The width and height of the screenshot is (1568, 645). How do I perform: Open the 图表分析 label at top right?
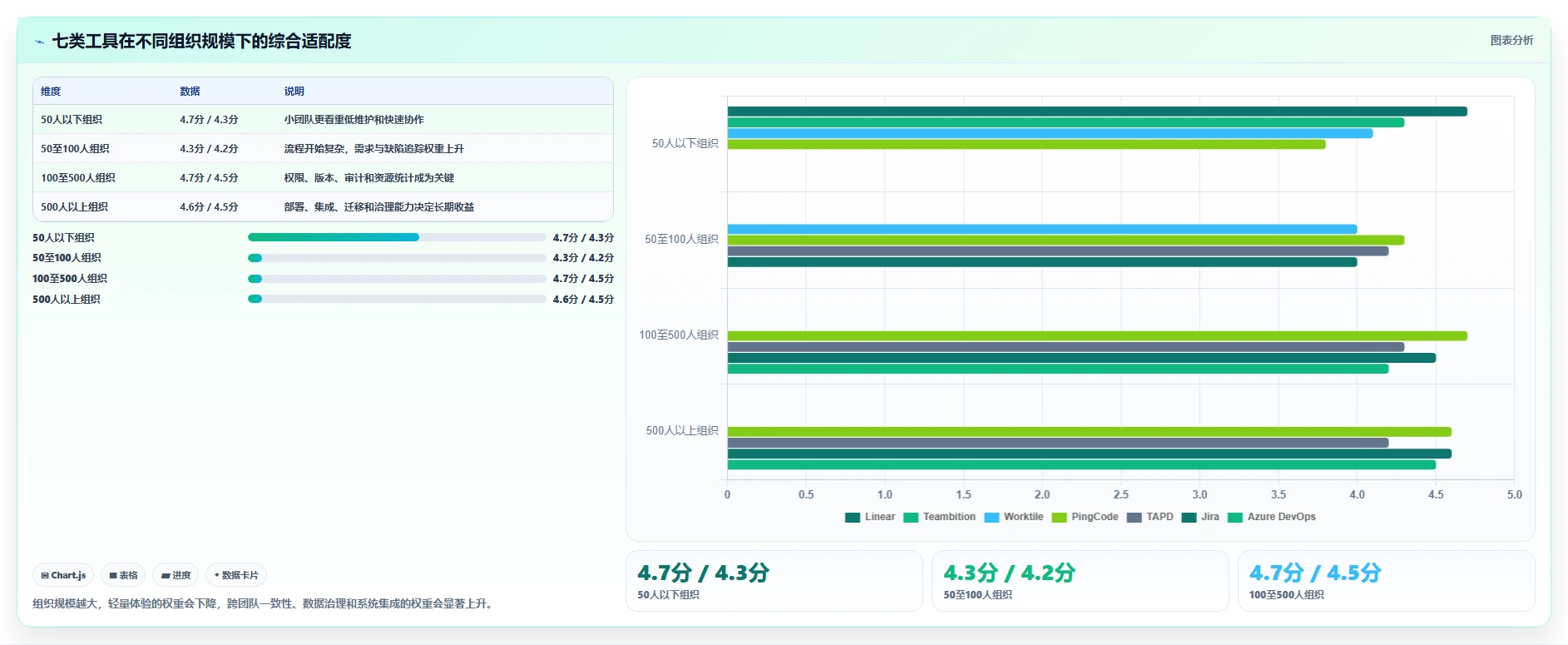tap(1511, 40)
